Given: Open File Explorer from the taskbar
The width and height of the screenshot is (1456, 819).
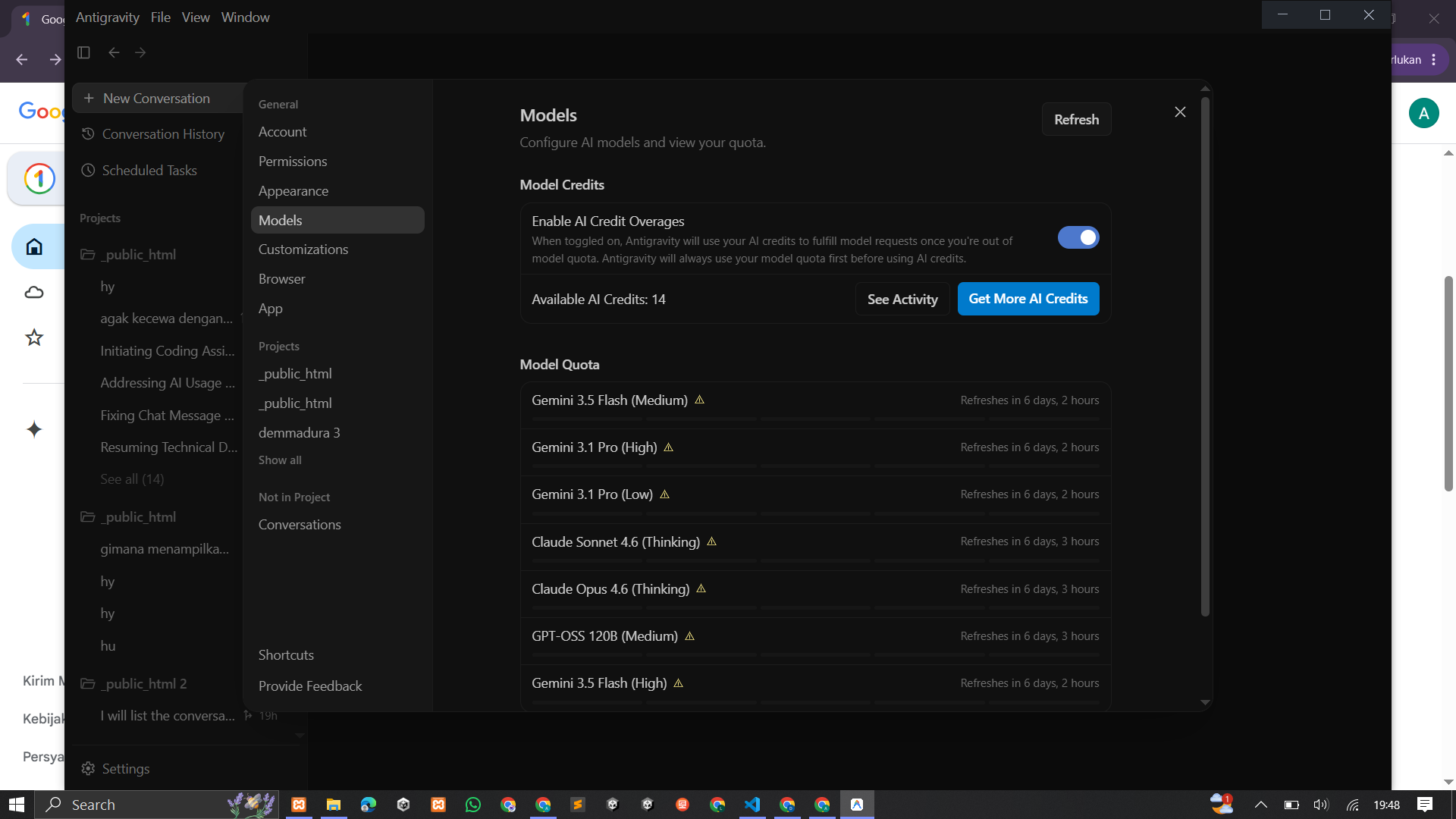Looking at the screenshot, I should click(x=334, y=805).
